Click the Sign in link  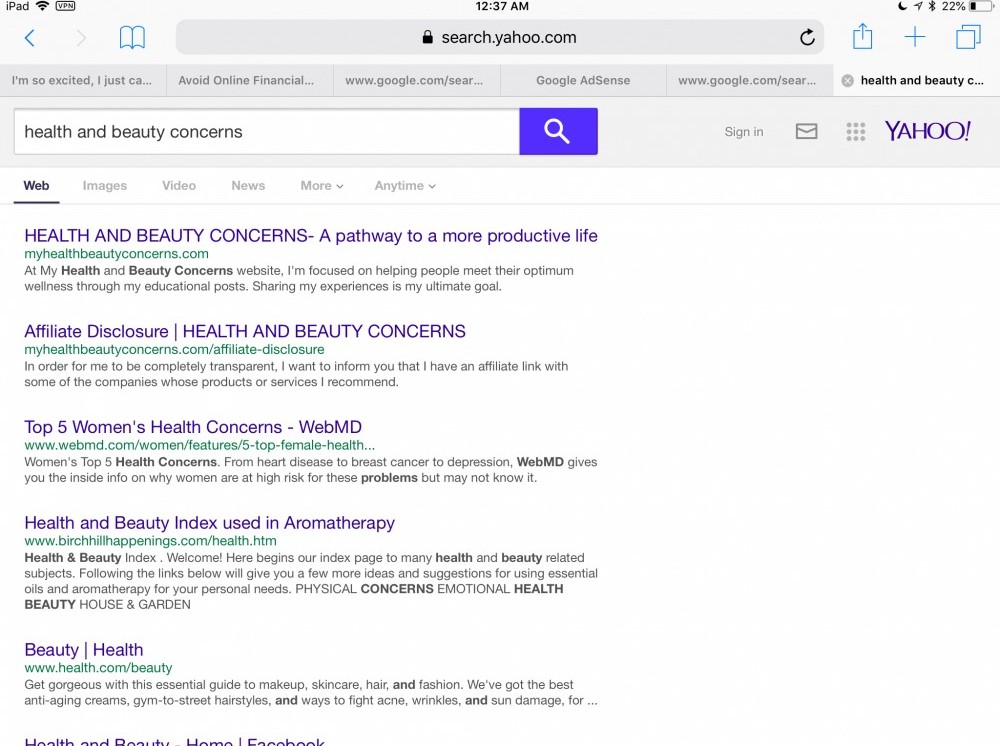point(744,132)
